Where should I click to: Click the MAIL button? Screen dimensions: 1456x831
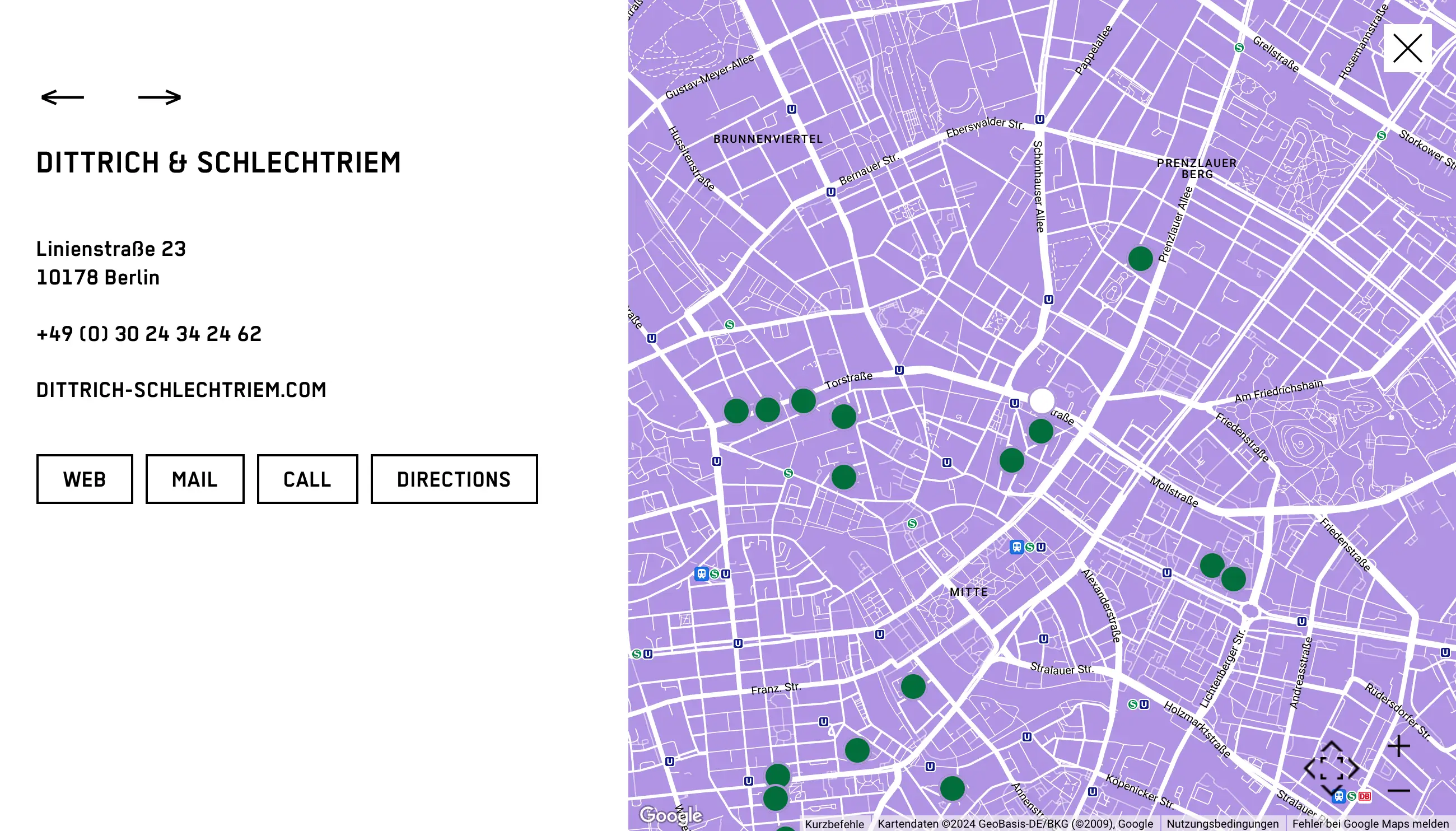point(195,479)
